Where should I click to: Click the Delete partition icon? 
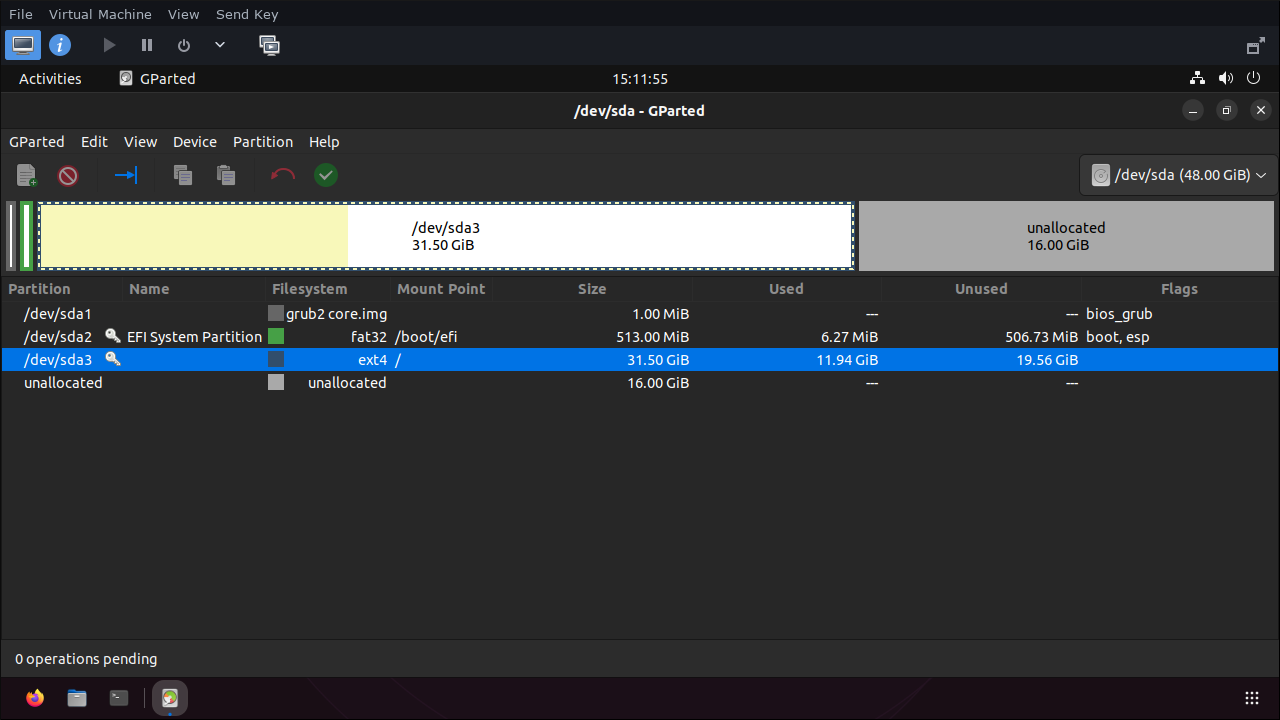tap(68, 176)
